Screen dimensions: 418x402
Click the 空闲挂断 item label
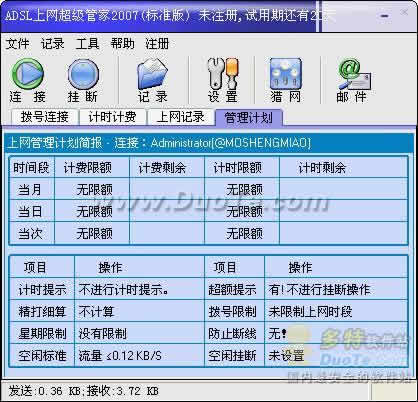(232, 356)
